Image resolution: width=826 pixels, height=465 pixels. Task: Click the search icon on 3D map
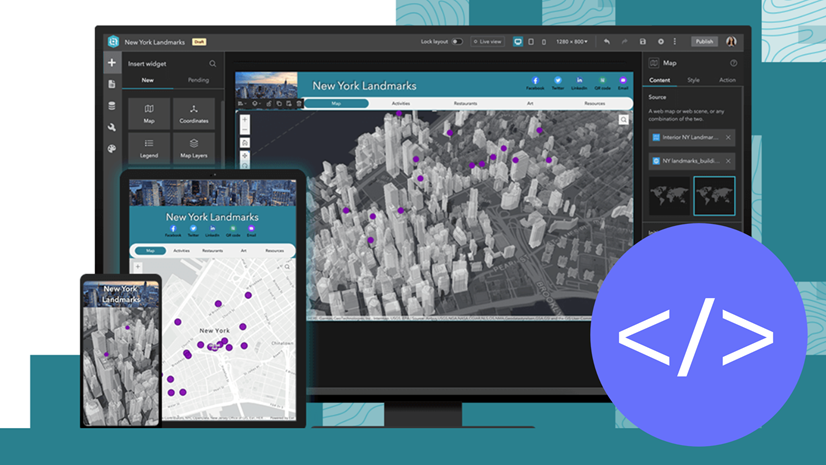[x=623, y=120]
